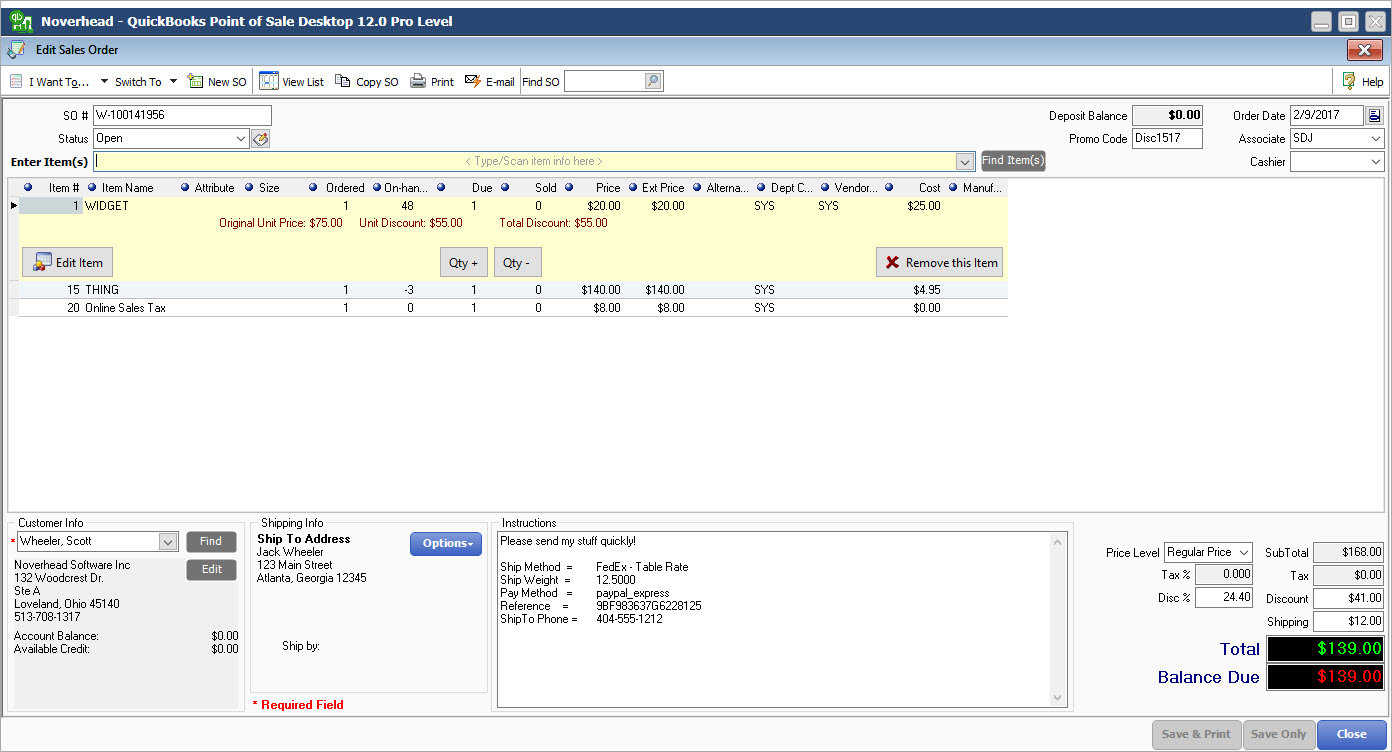Click the Promo Code field
Screen dimensions: 1392x752
point(1168,139)
